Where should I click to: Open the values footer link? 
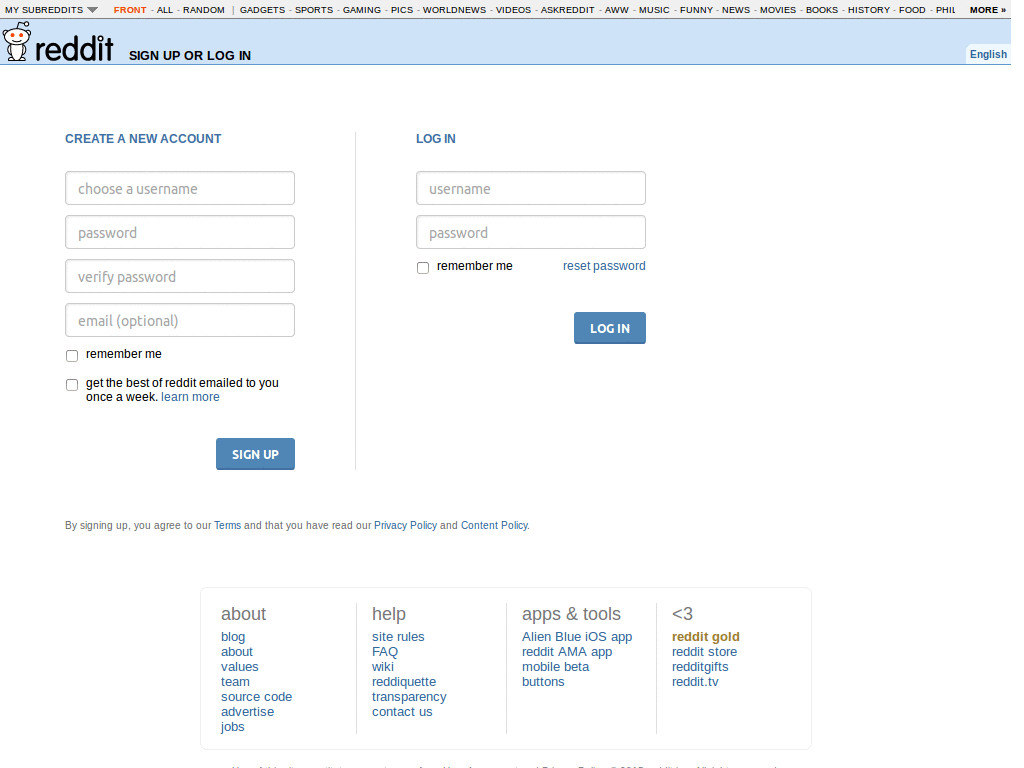click(x=240, y=667)
